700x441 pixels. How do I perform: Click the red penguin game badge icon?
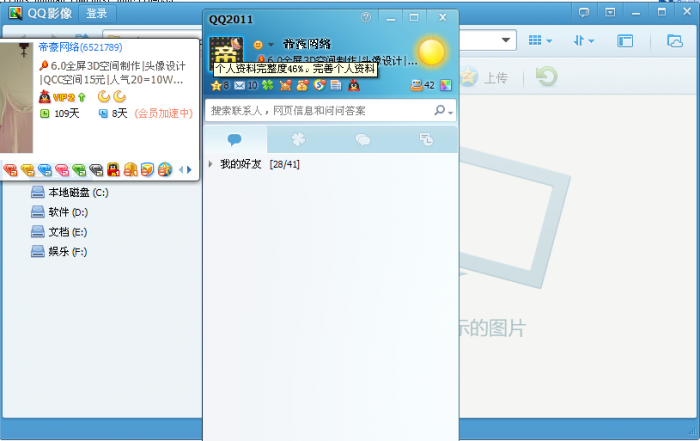(x=113, y=169)
